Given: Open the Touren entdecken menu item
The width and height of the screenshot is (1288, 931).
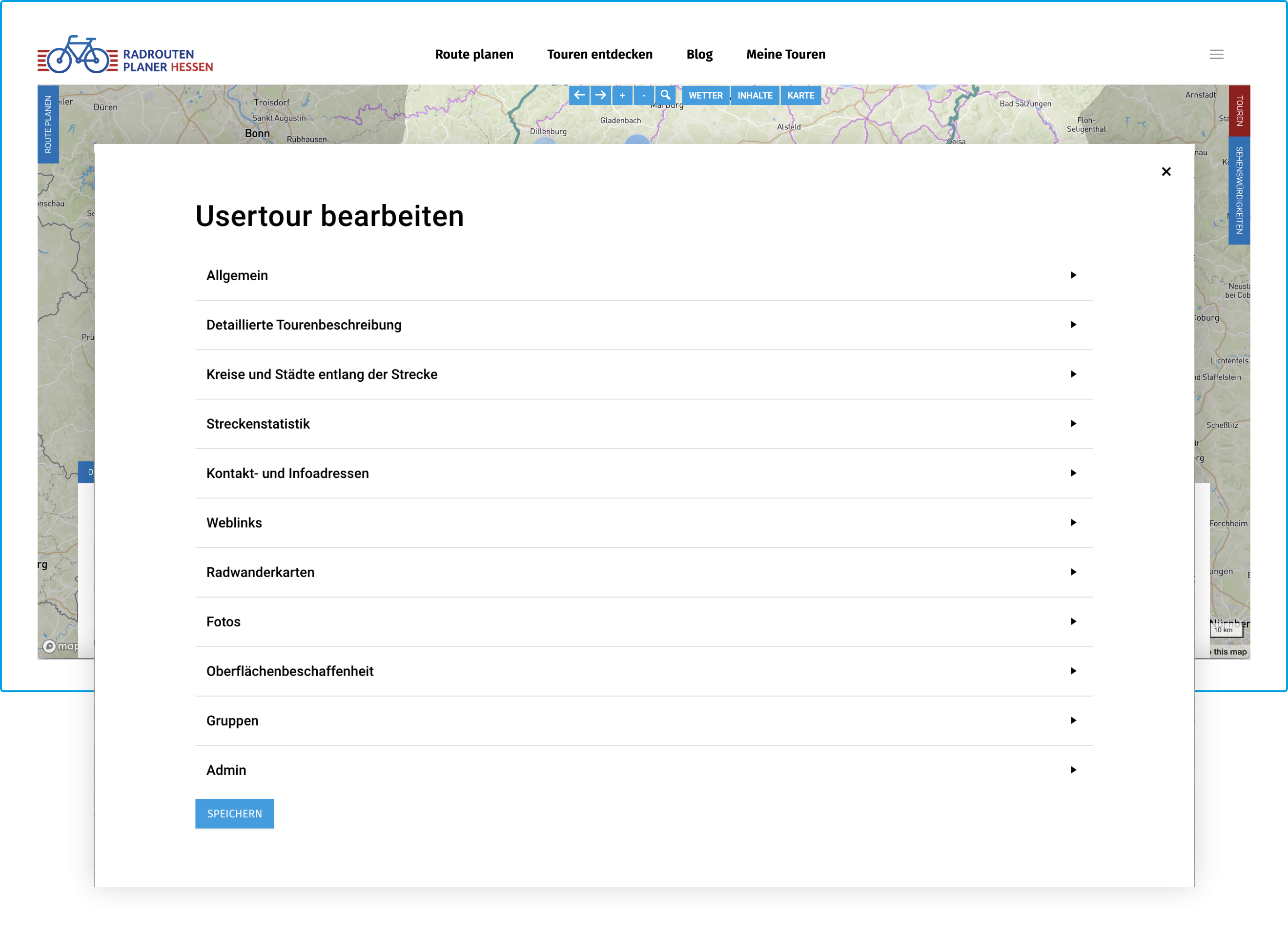Looking at the screenshot, I should pos(599,55).
